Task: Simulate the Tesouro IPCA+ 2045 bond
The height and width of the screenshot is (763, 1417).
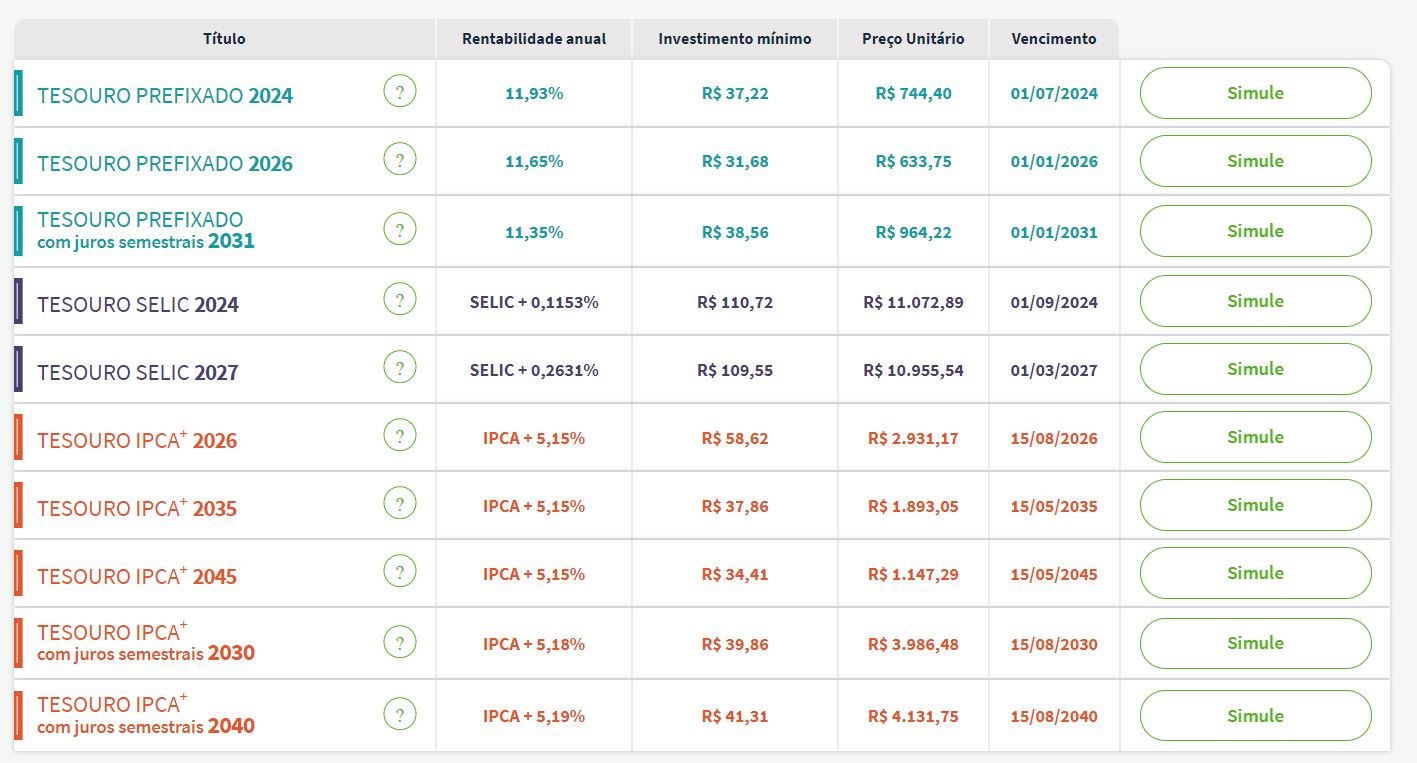Action: point(1255,573)
